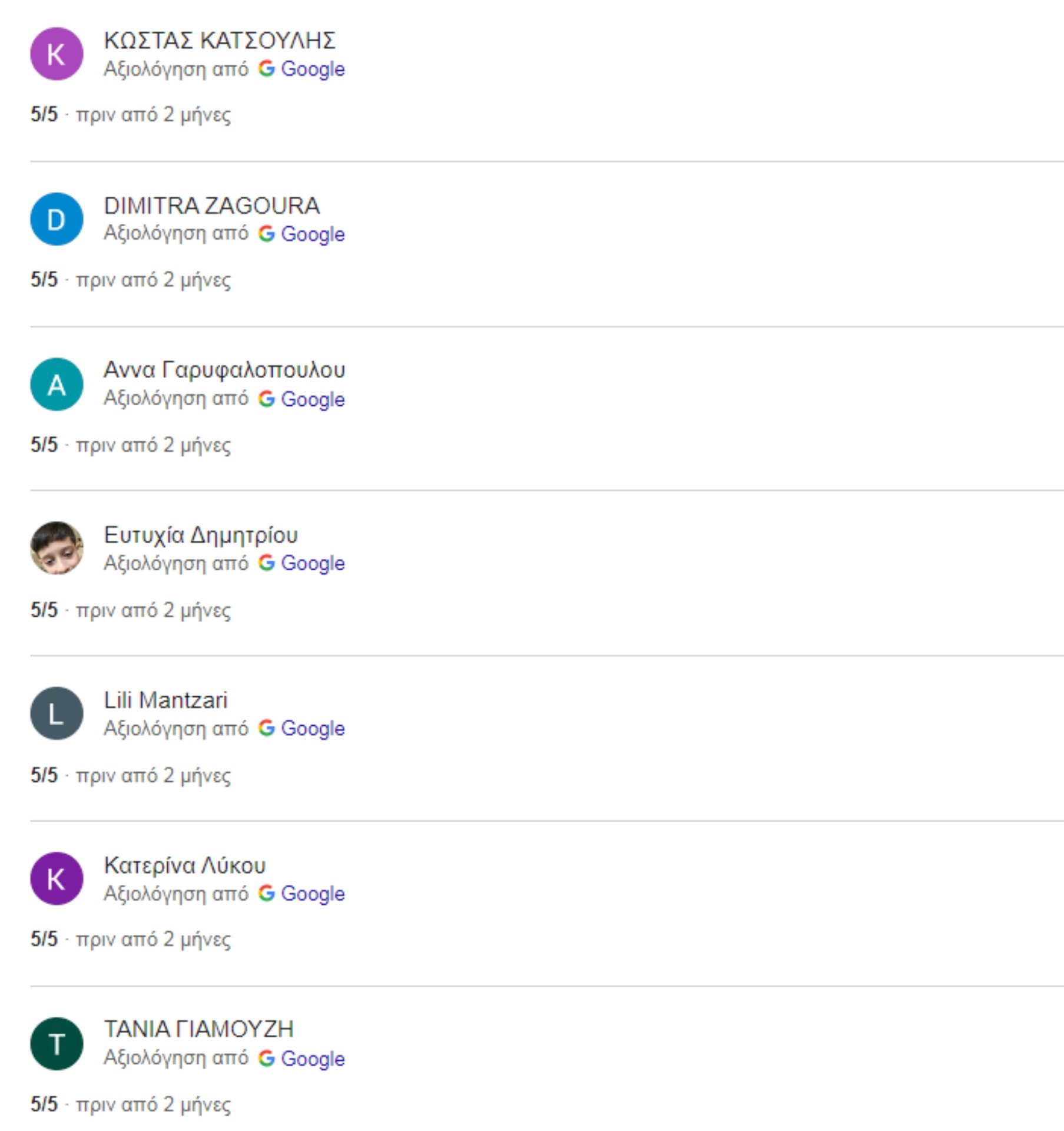Click the 5/5 rating in ΤΑΝΙΑ ΓΙΑΜΟΥΖΗ's review
The width and height of the screenshot is (1064, 1131).
coord(44,1103)
